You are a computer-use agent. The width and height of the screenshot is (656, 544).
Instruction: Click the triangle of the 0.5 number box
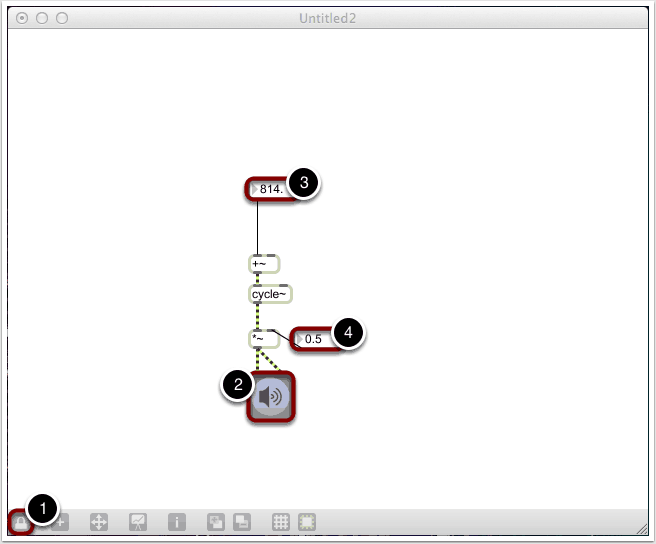(299, 339)
